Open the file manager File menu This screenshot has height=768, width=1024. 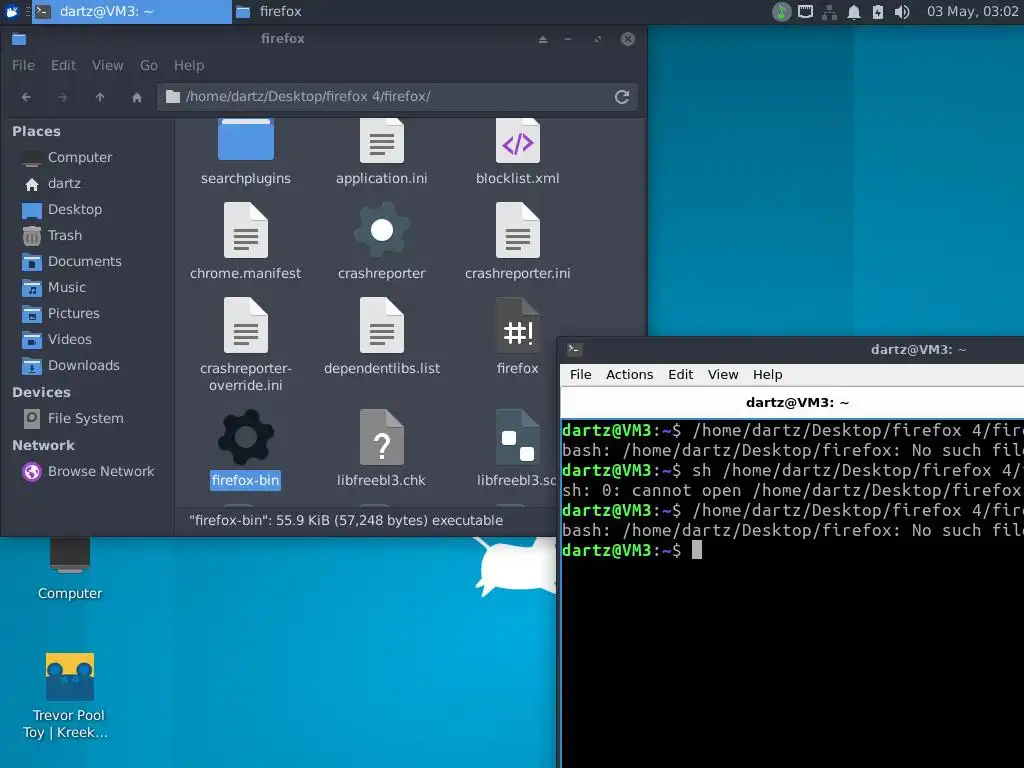click(x=24, y=65)
